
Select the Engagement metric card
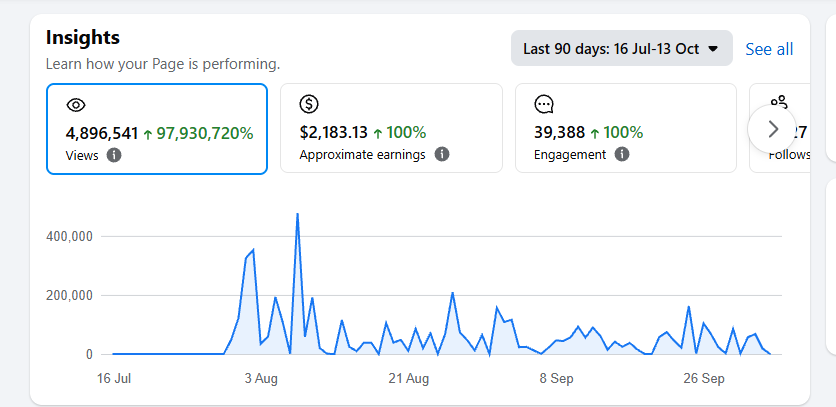tap(626, 128)
